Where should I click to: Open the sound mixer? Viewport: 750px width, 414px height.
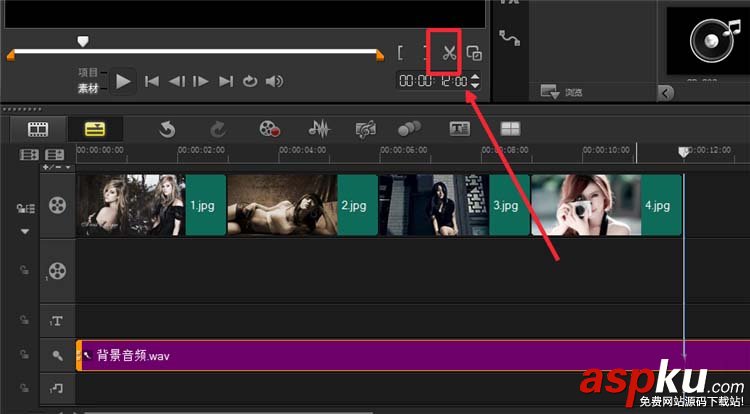pyautogui.click(x=319, y=129)
